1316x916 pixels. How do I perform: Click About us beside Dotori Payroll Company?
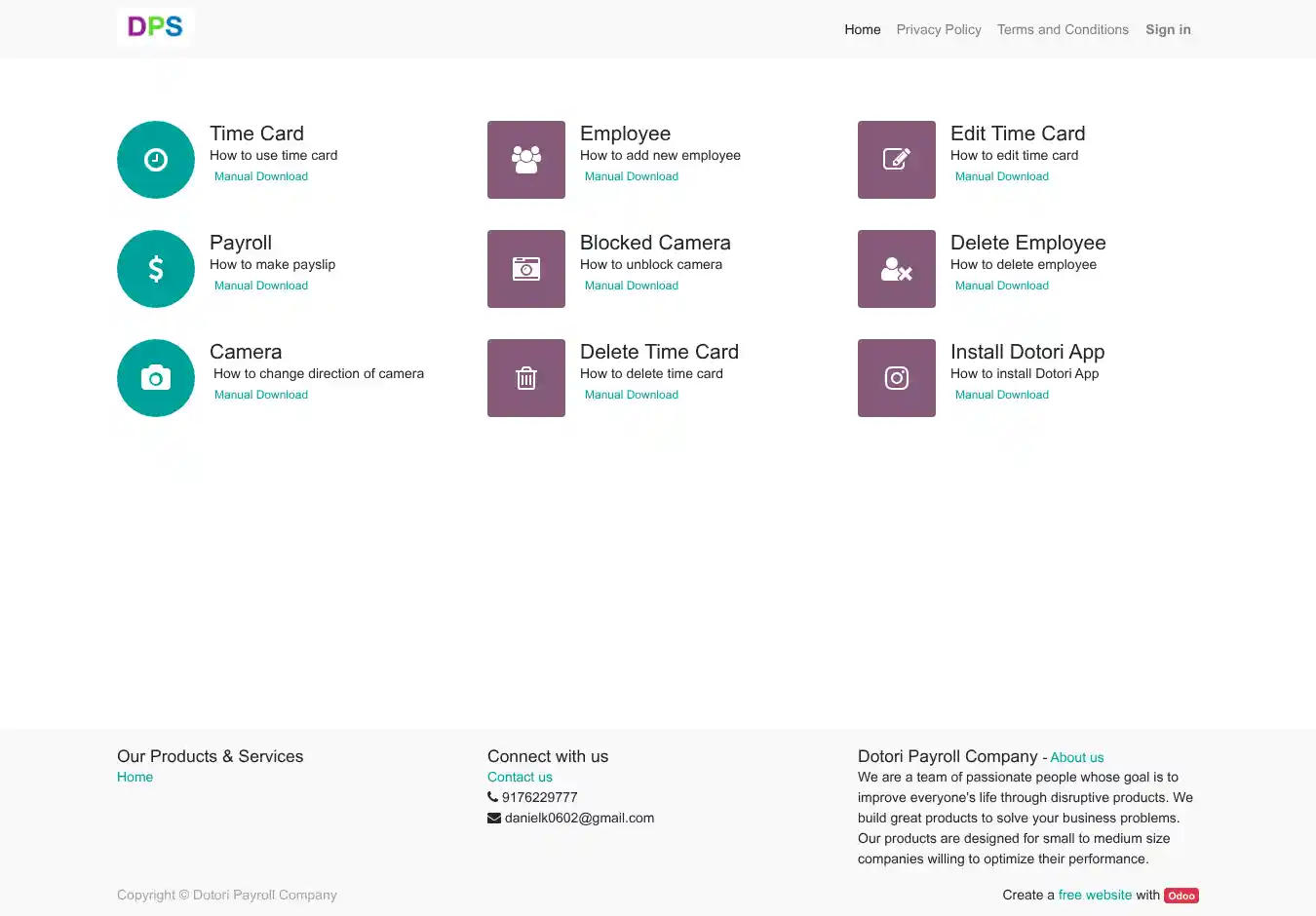tap(1076, 757)
